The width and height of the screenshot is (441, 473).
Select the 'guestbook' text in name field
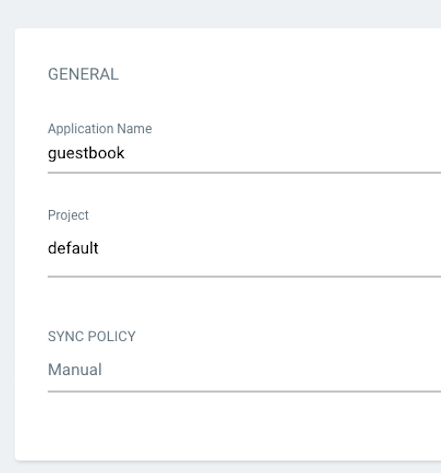pos(86,154)
